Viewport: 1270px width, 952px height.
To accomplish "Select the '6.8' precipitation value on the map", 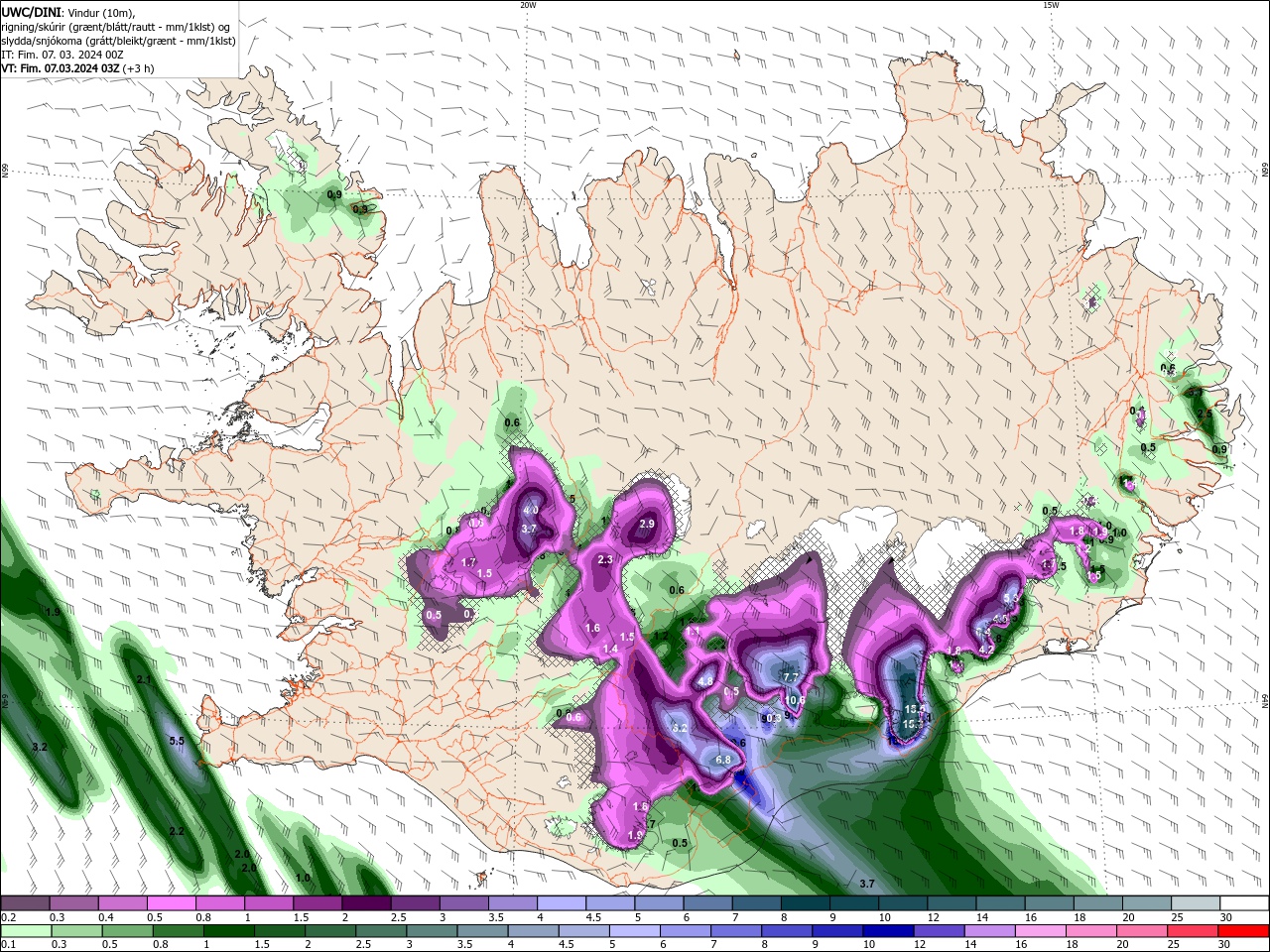I will point(723,761).
